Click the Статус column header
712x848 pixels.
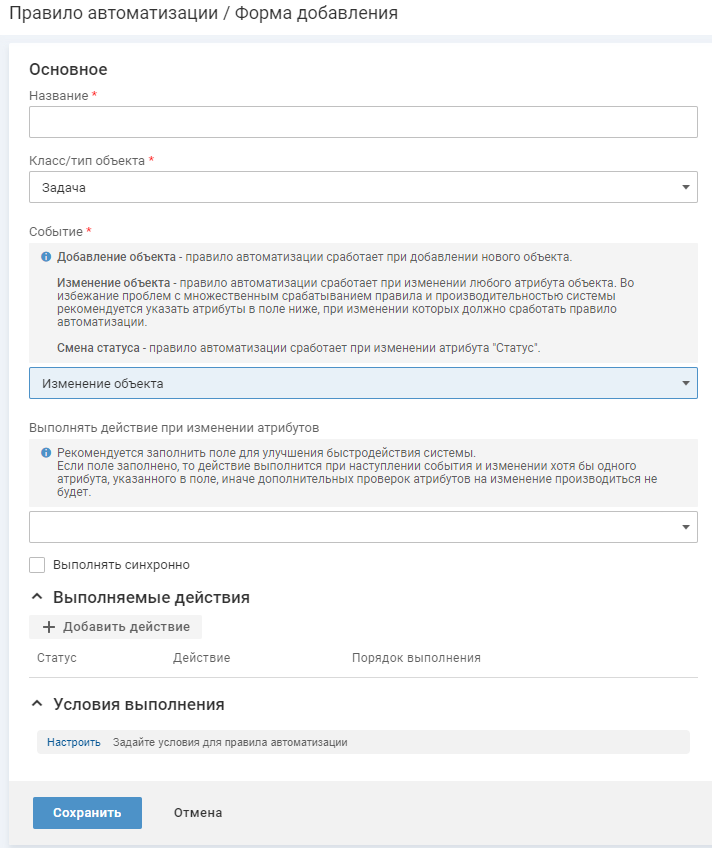(x=57, y=658)
